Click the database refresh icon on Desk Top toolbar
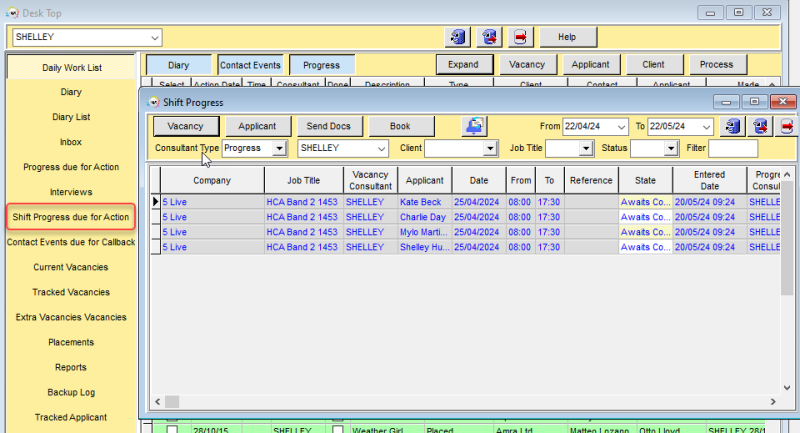Image resolution: width=800 pixels, height=433 pixels. coord(458,37)
